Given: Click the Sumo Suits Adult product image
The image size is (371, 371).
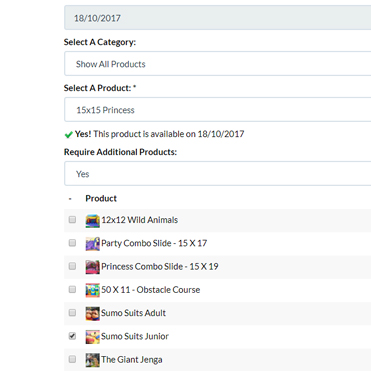Looking at the screenshot, I should 92,313.
